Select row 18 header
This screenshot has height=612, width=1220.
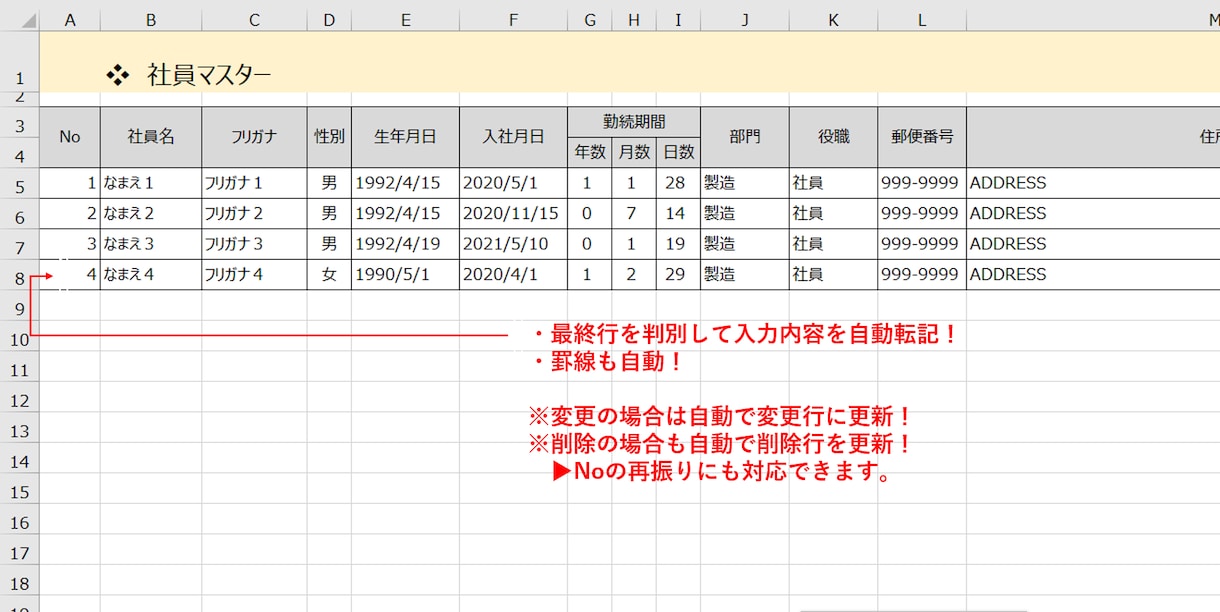tap(19, 581)
